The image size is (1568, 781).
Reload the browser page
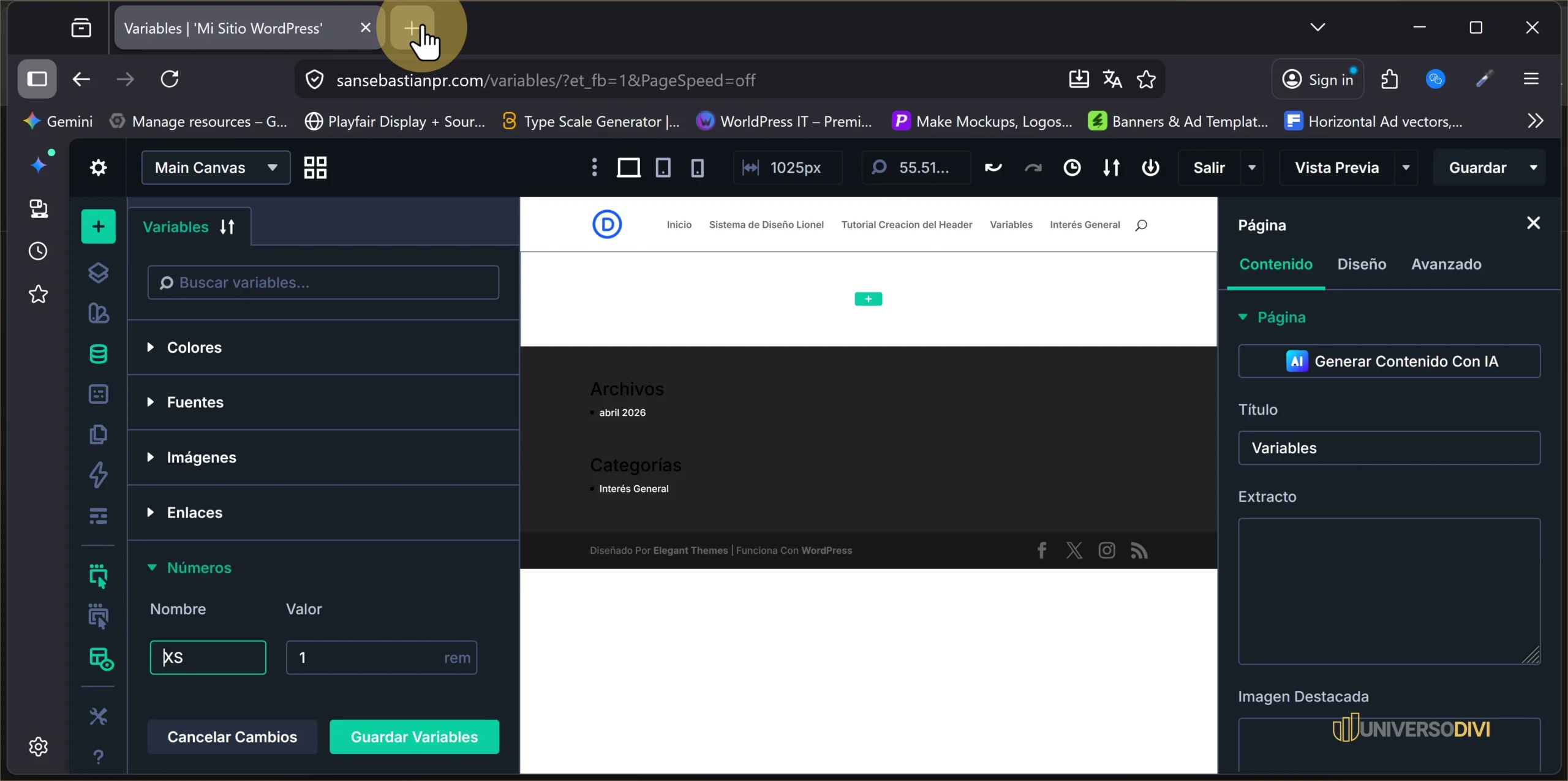(170, 79)
